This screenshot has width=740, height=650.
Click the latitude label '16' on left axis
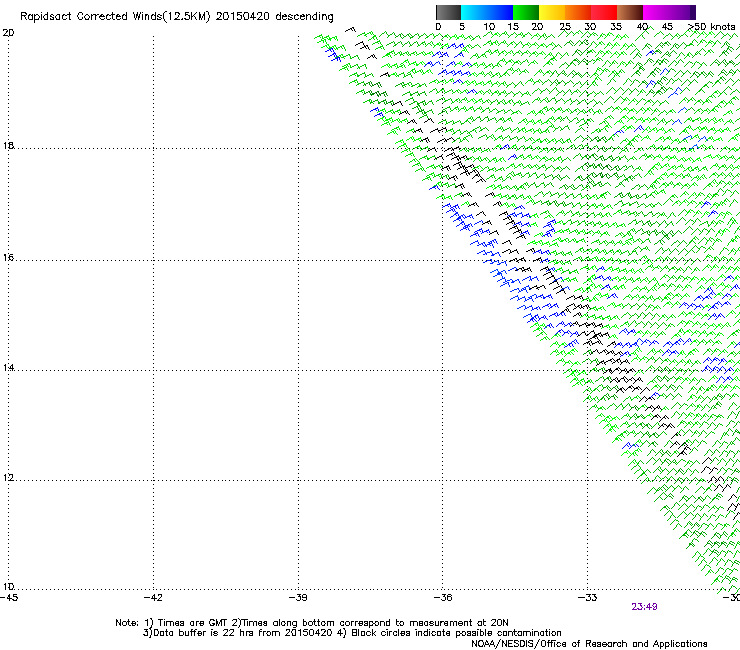pos(8,257)
